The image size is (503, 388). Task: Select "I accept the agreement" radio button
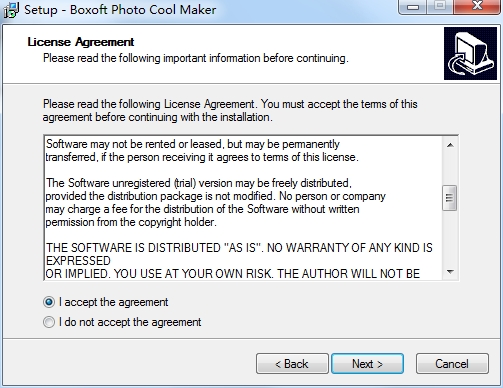[x=49, y=302]
